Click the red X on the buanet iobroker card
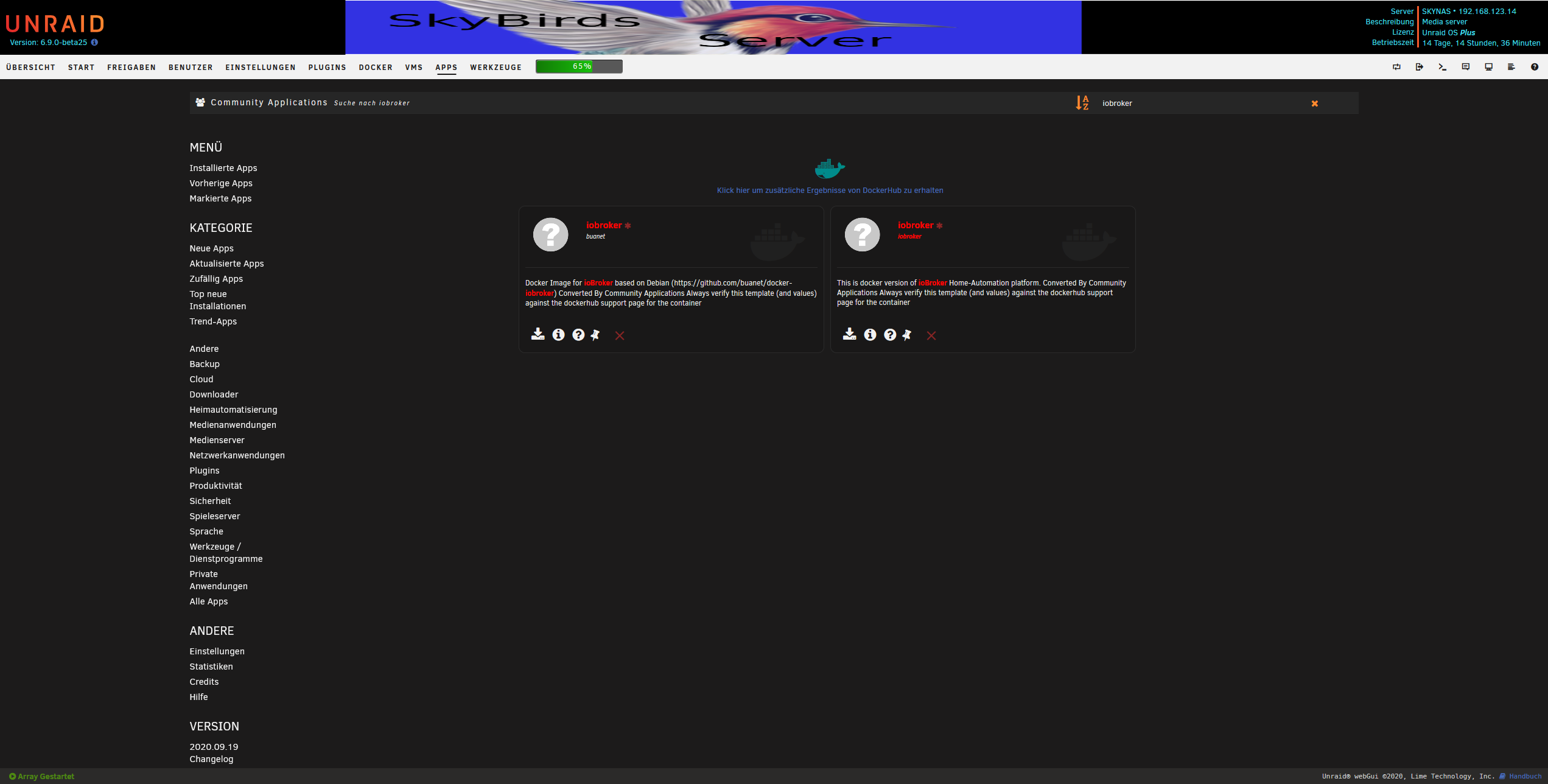This screenshot has height=784, width=1548. [x=620, y=335]
